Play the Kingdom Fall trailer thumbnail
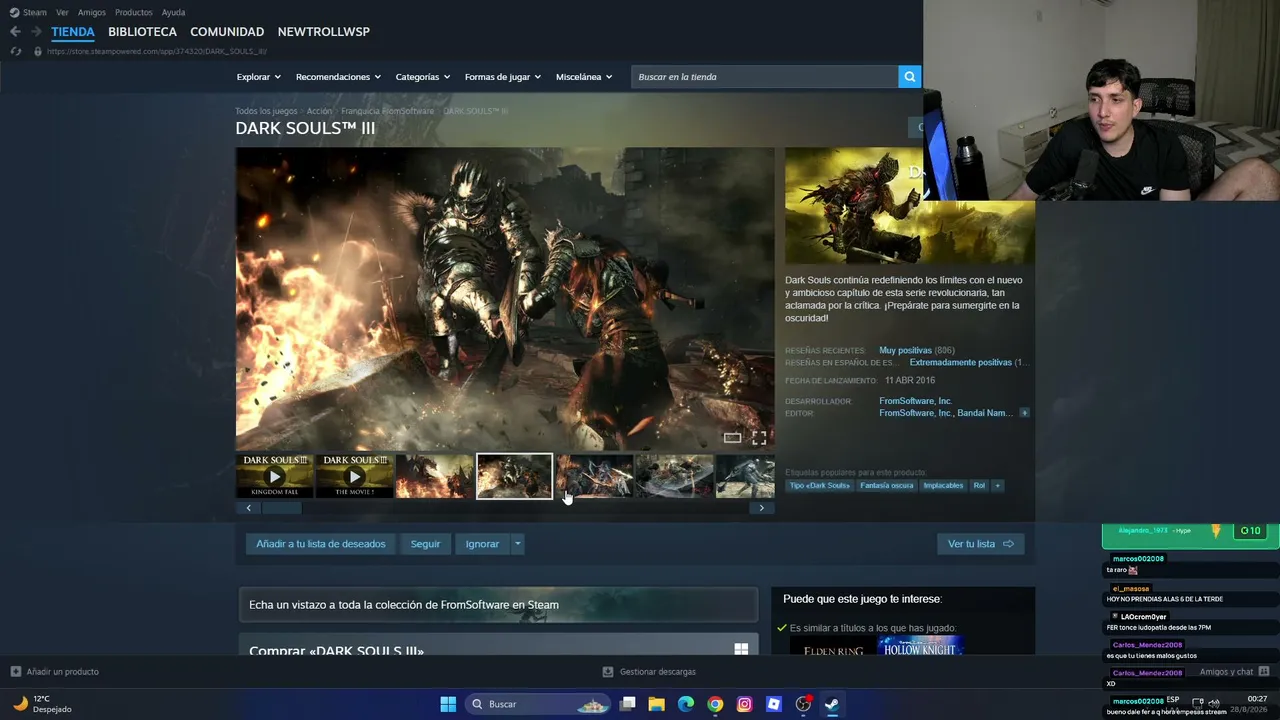Image resolution: width=1280 pixels, height=720 pixels. (x=274, y=476)
